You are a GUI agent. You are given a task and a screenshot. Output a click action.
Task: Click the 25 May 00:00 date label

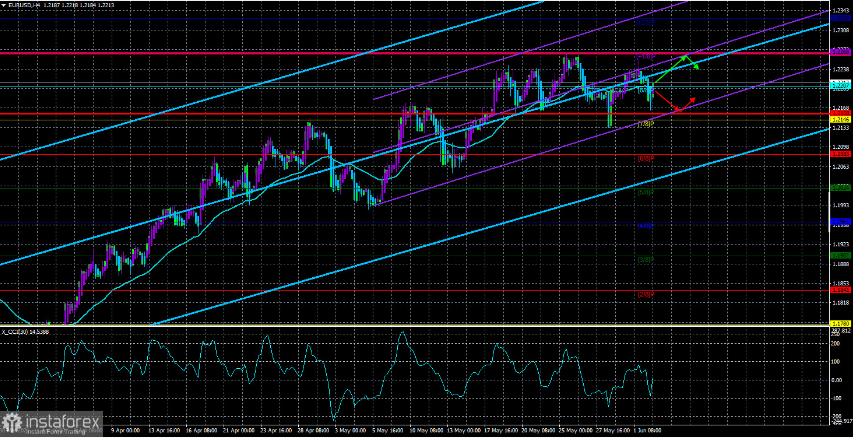pos(578,430)
